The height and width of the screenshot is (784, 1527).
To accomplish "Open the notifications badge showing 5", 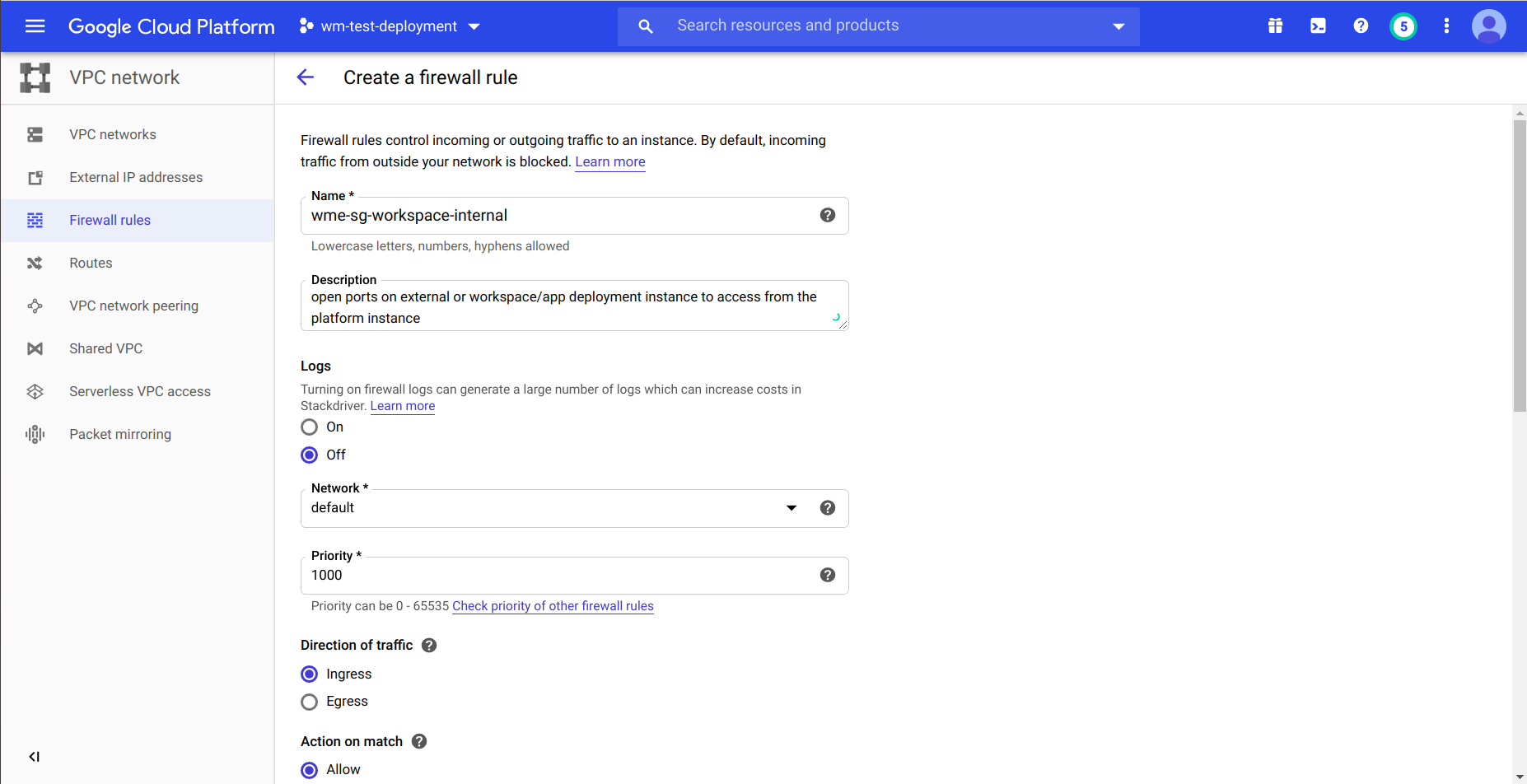I will pos(1403,26).
